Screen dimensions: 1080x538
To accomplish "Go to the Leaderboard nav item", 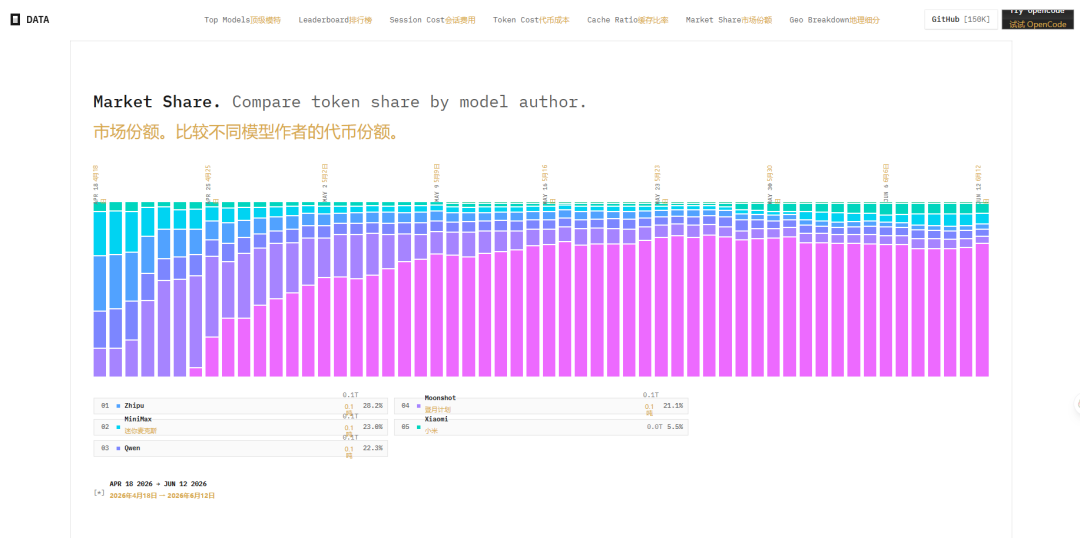I will pos(335,20).
